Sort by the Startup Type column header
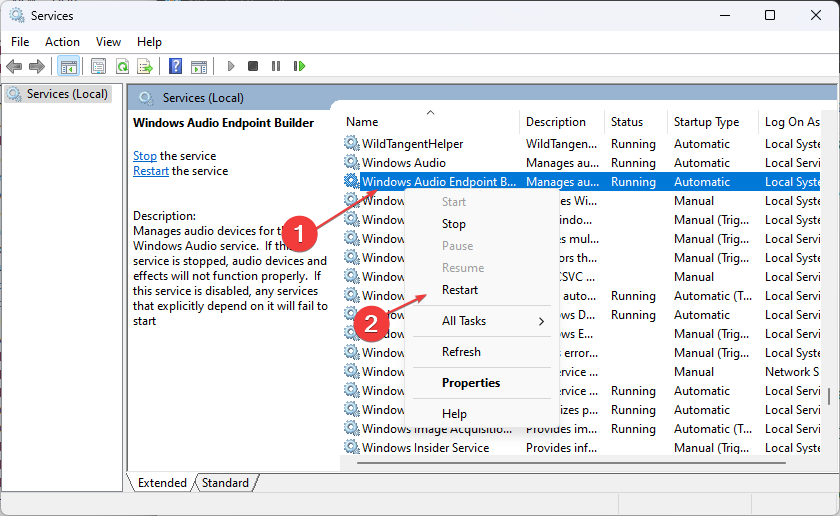 [x=706, y=122]
